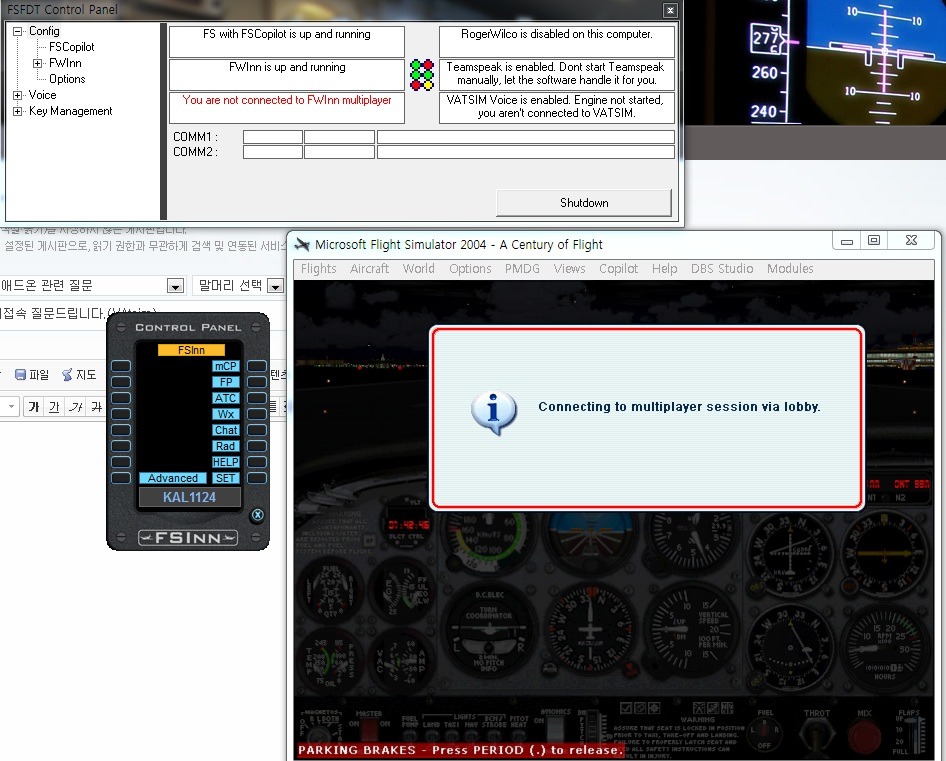This screenshot has width=946, height=761.
Task: Open the Views menu
Action: [x=569, y=269]
